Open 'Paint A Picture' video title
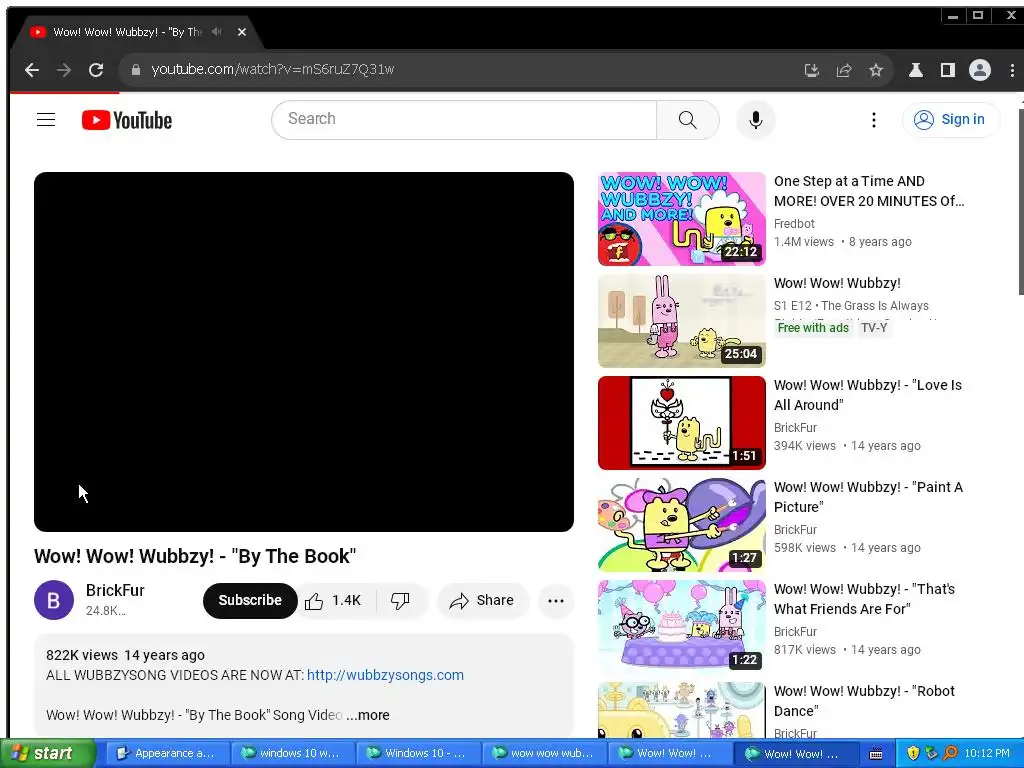Image resolution: width=1024 pixels, height=768 pixels. click(x=868, y=497)
